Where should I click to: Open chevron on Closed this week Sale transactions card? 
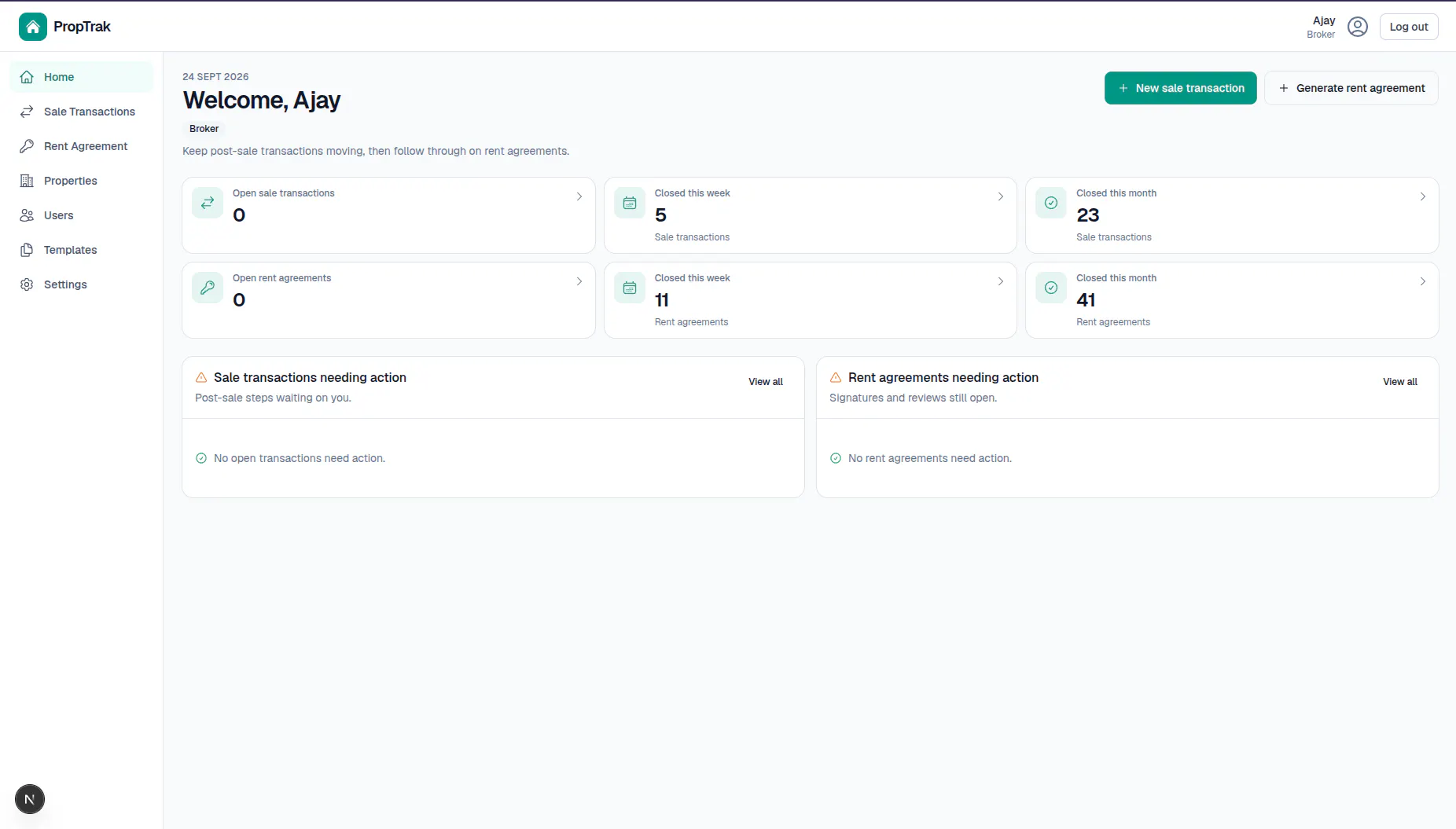[x=1001, y=196]
